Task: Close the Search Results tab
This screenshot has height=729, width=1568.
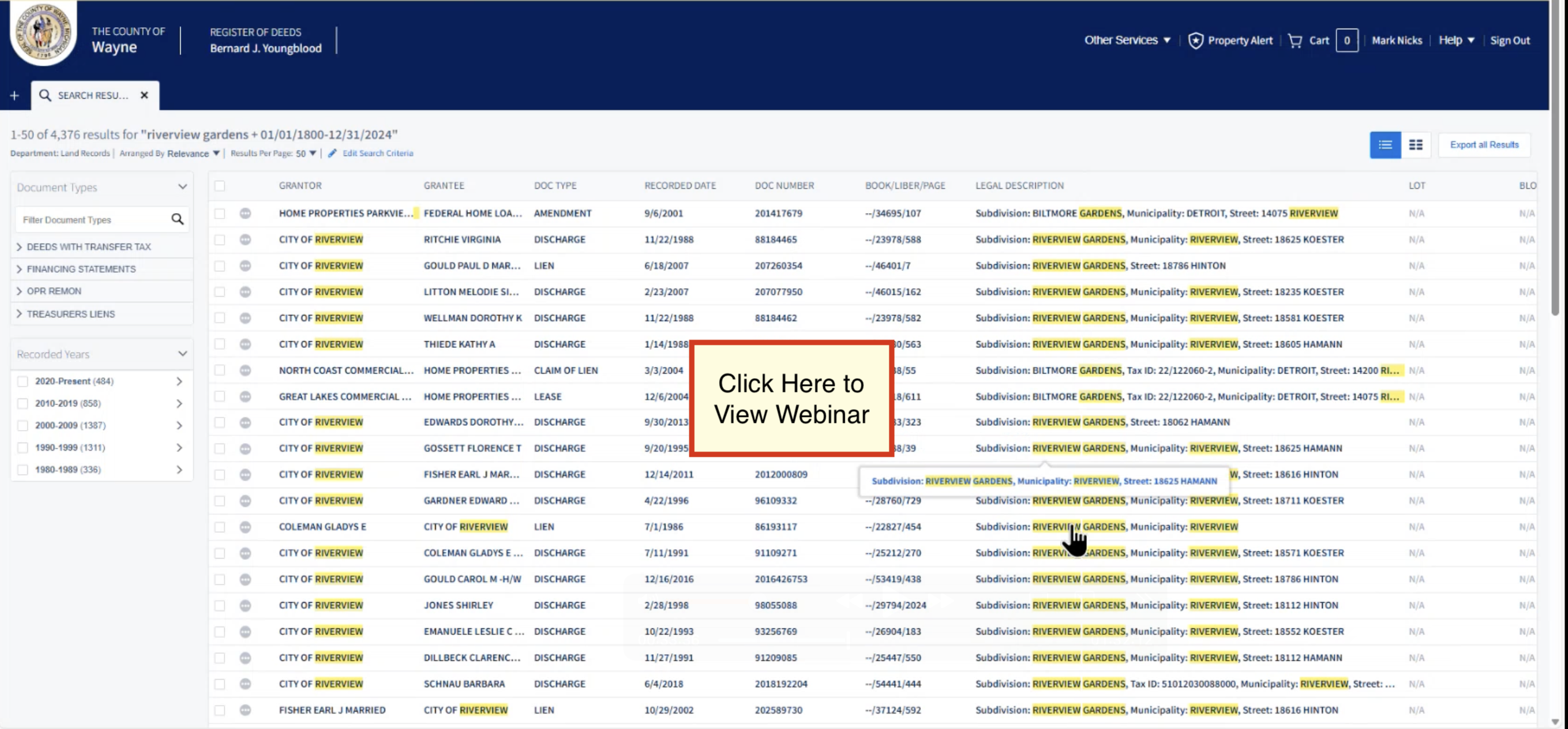Action: click(x=144, y=96)
